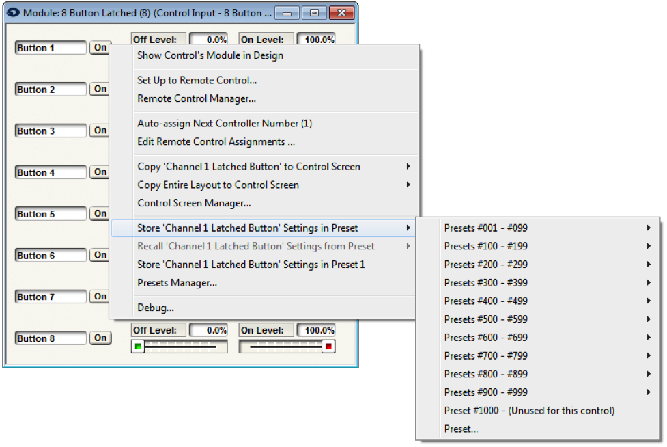Click Button 8's Off Level value field
This screenshot has height=447, width=667.
208,330
